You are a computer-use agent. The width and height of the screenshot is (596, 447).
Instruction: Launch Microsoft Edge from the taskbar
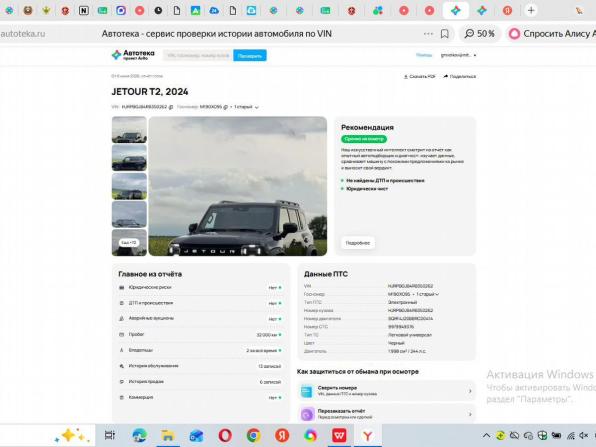(x=139, y=435)
